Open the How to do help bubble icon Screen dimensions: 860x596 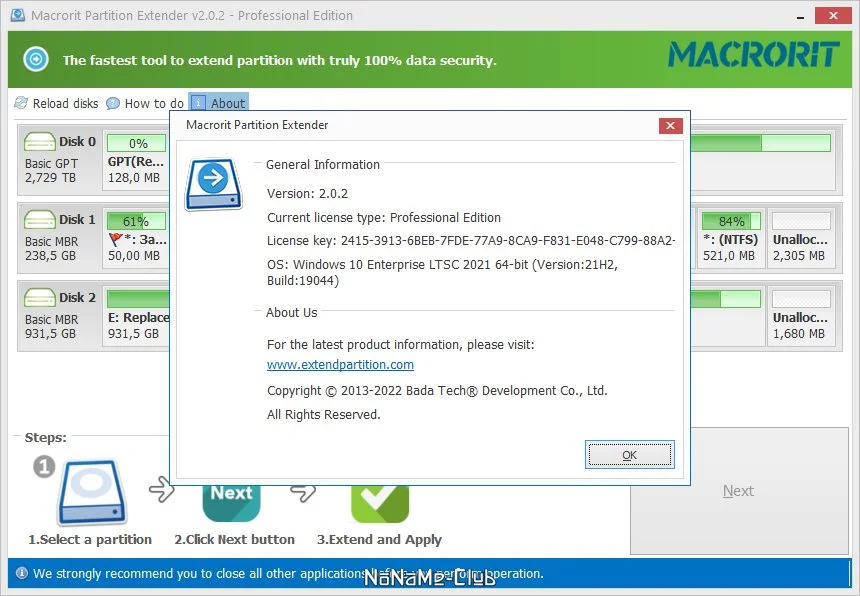[x=112, y=103]
